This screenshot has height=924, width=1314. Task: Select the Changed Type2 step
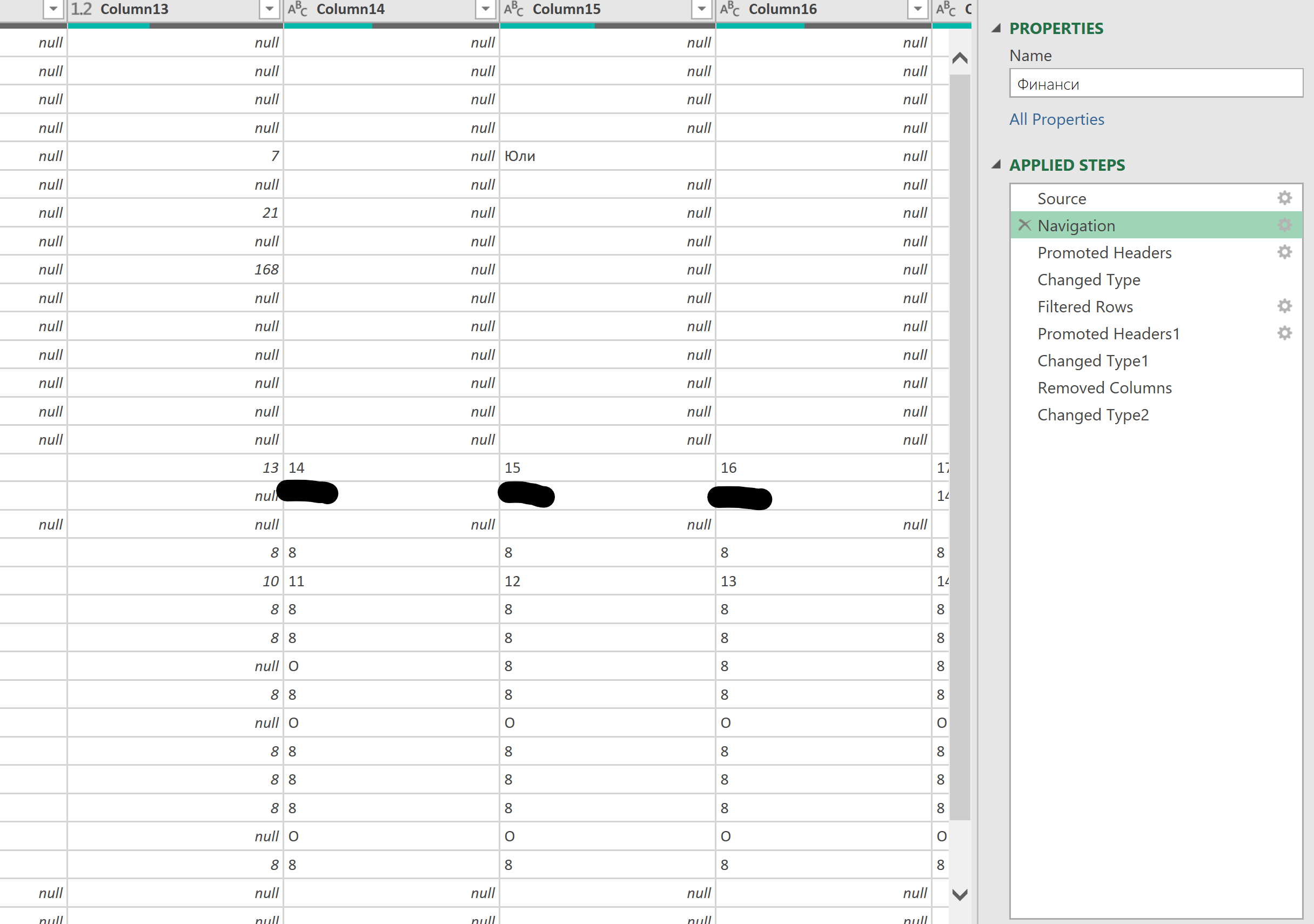(x=1092, y=414)
